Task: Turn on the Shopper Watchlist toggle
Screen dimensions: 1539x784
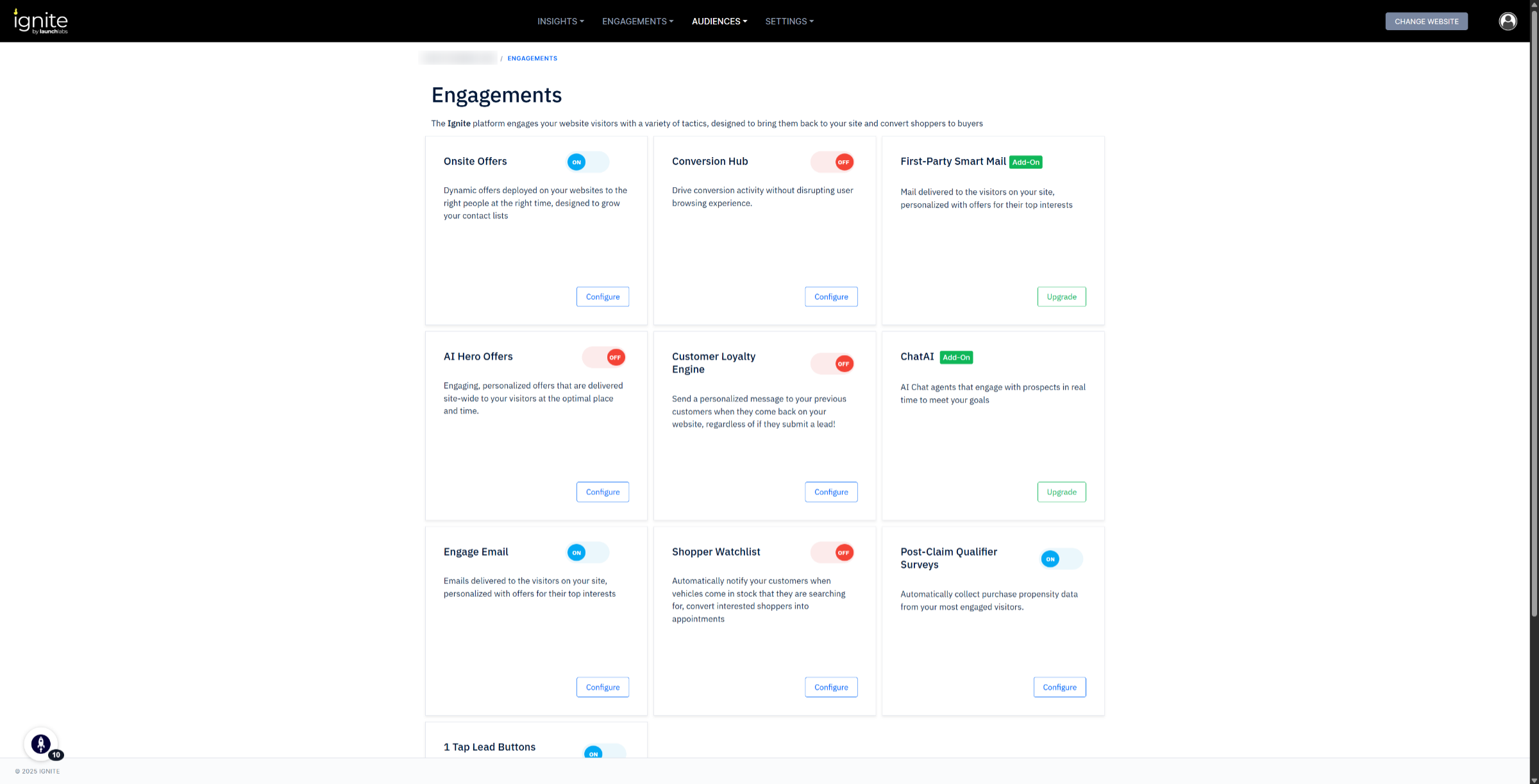Action: [832, 553]
